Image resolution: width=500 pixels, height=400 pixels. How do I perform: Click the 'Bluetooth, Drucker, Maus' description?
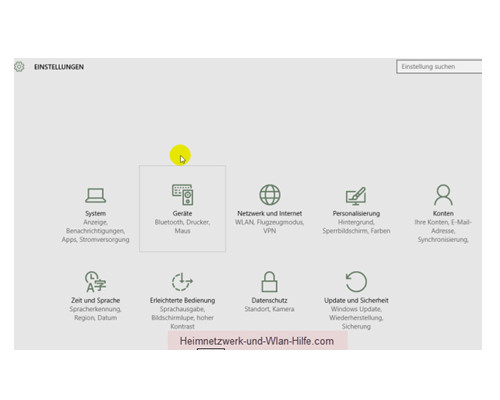[182, 226]
